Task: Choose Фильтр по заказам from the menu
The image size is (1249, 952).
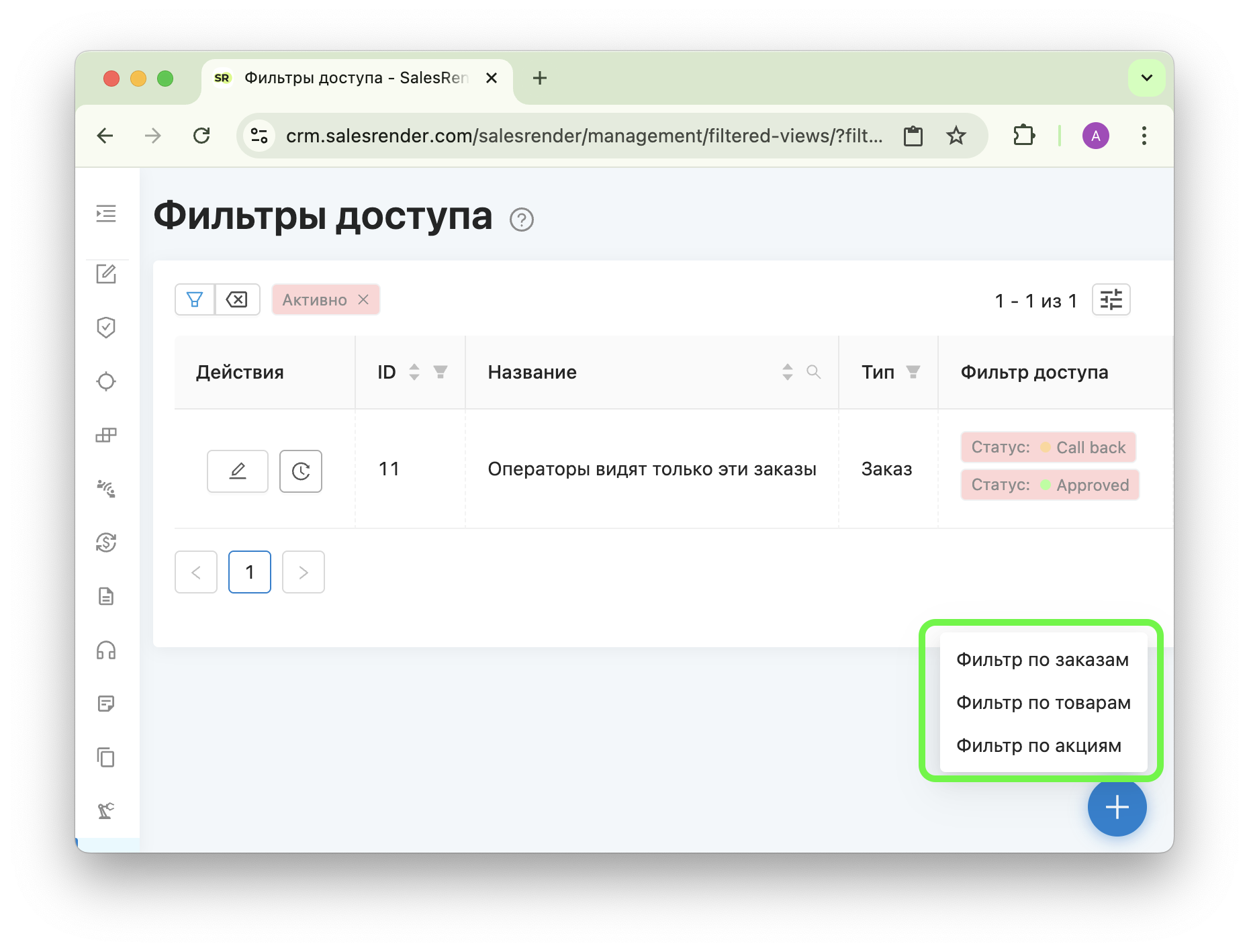Action: click(1042, 659)
